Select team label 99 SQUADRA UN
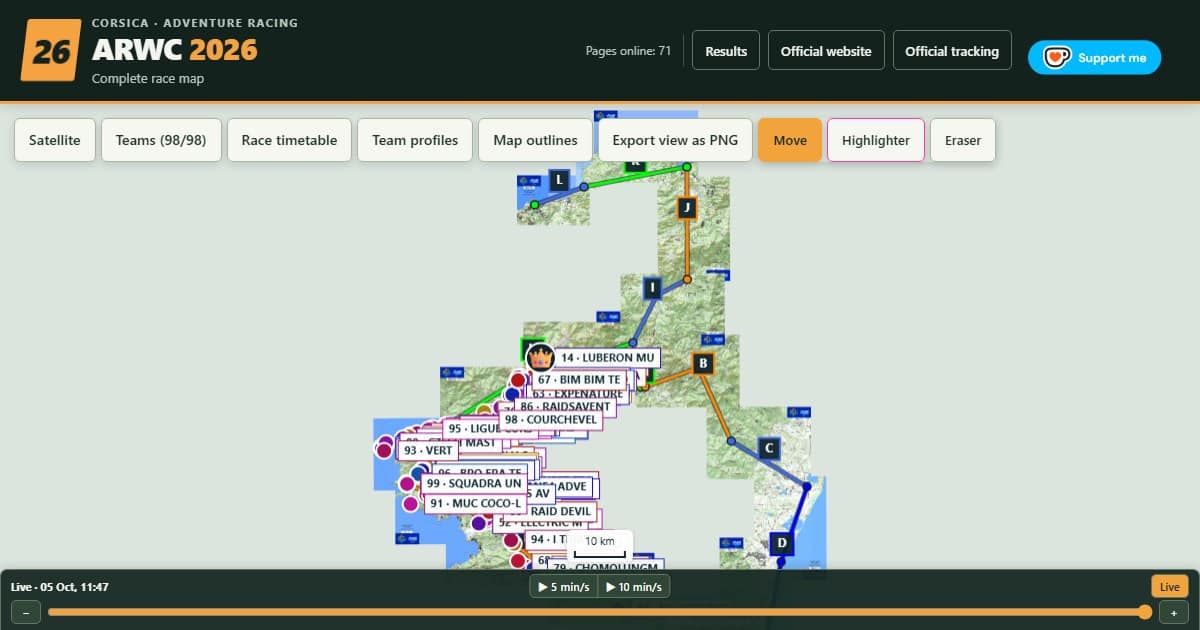Viewport: 1200px width, 630px height. pos(473,483)
